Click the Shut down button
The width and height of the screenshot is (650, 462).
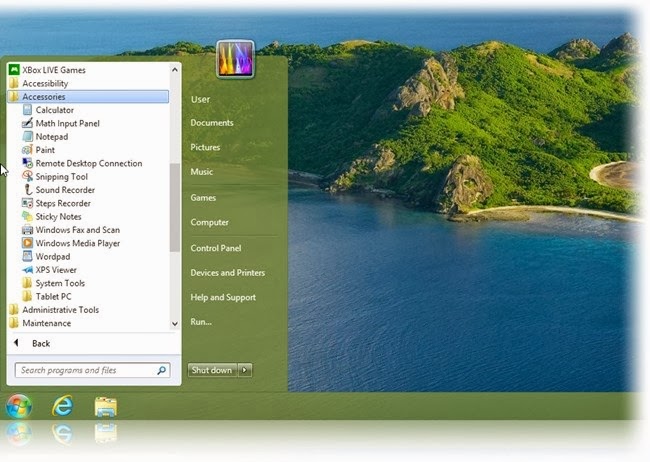tap(212, 370)
